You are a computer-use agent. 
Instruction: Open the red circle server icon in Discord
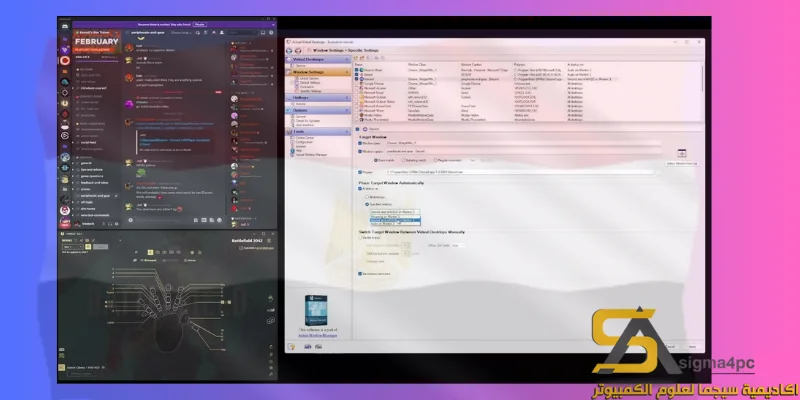pyautogui.click(x=65, y=61)
